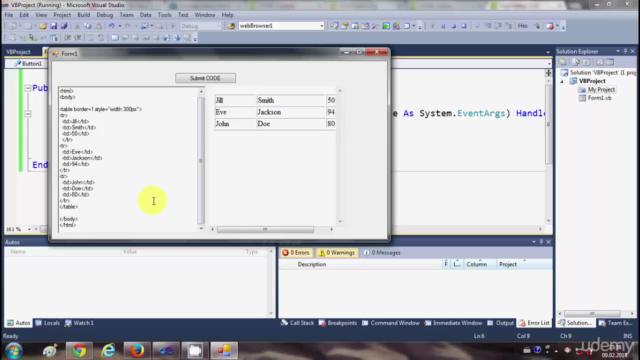Click the Continue play icon

[x=433, y=26]
